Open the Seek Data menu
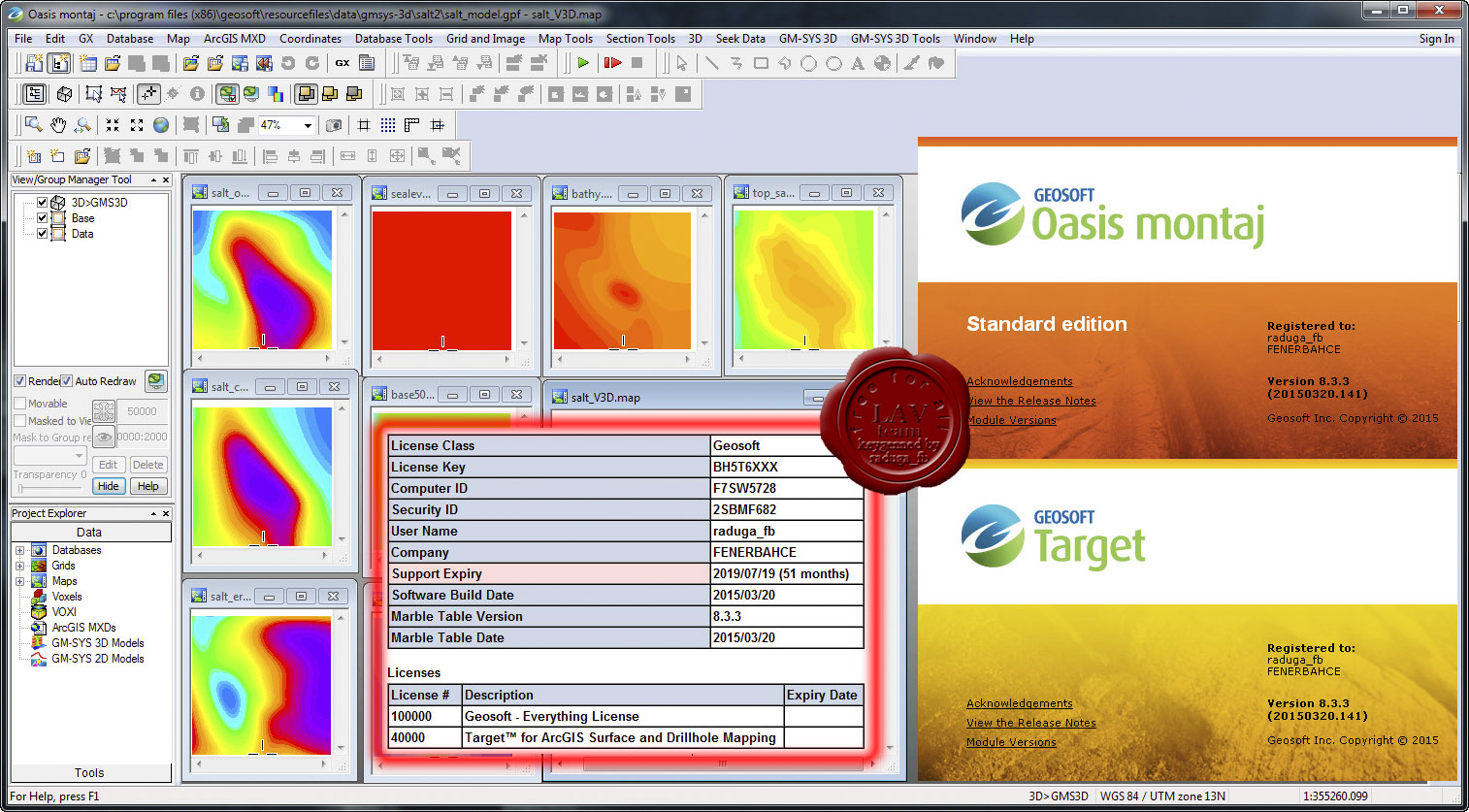 pos(740,39)
